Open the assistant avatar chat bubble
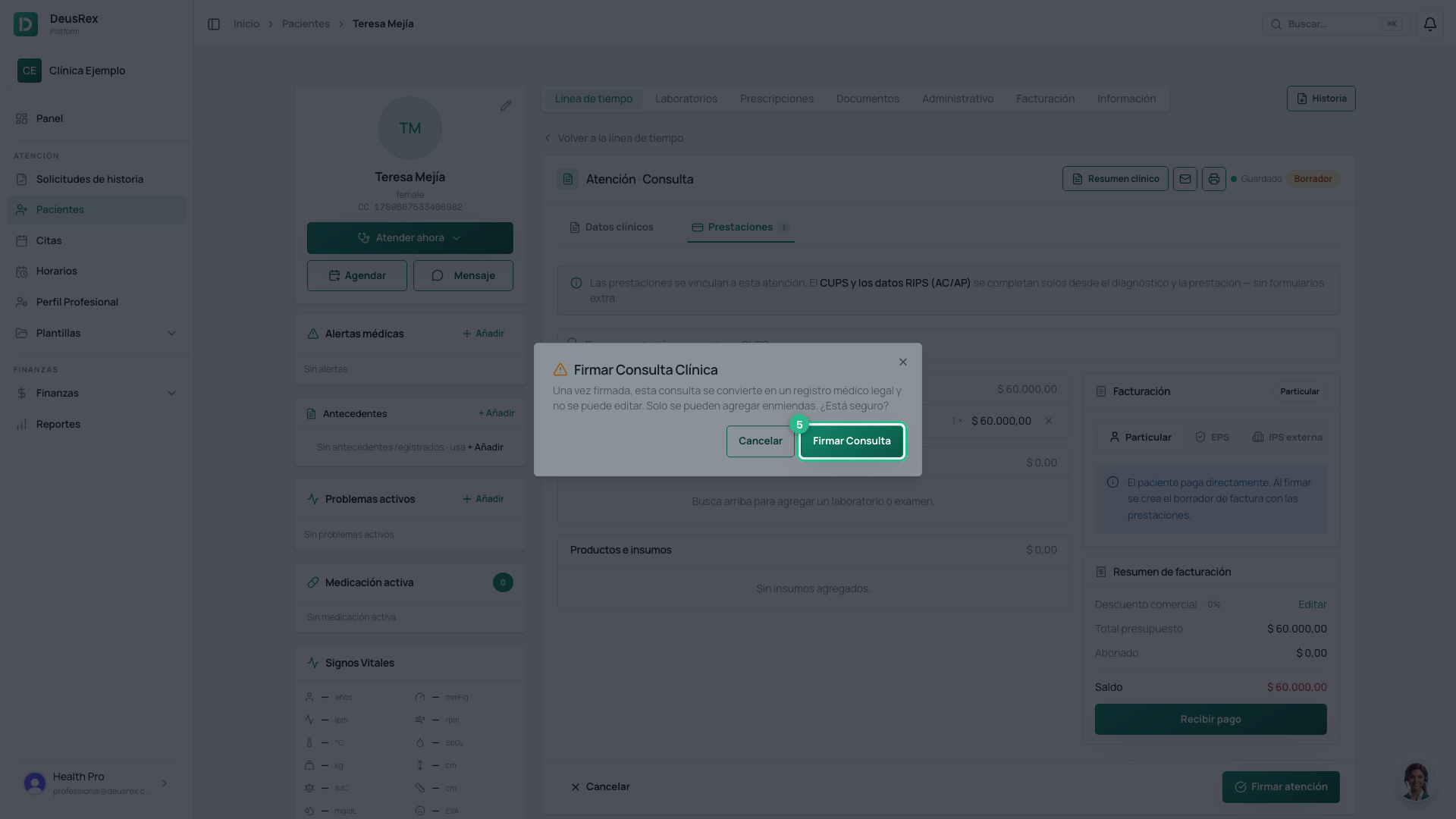Viewport: 1456px width, 819px height. [1415, 781]
